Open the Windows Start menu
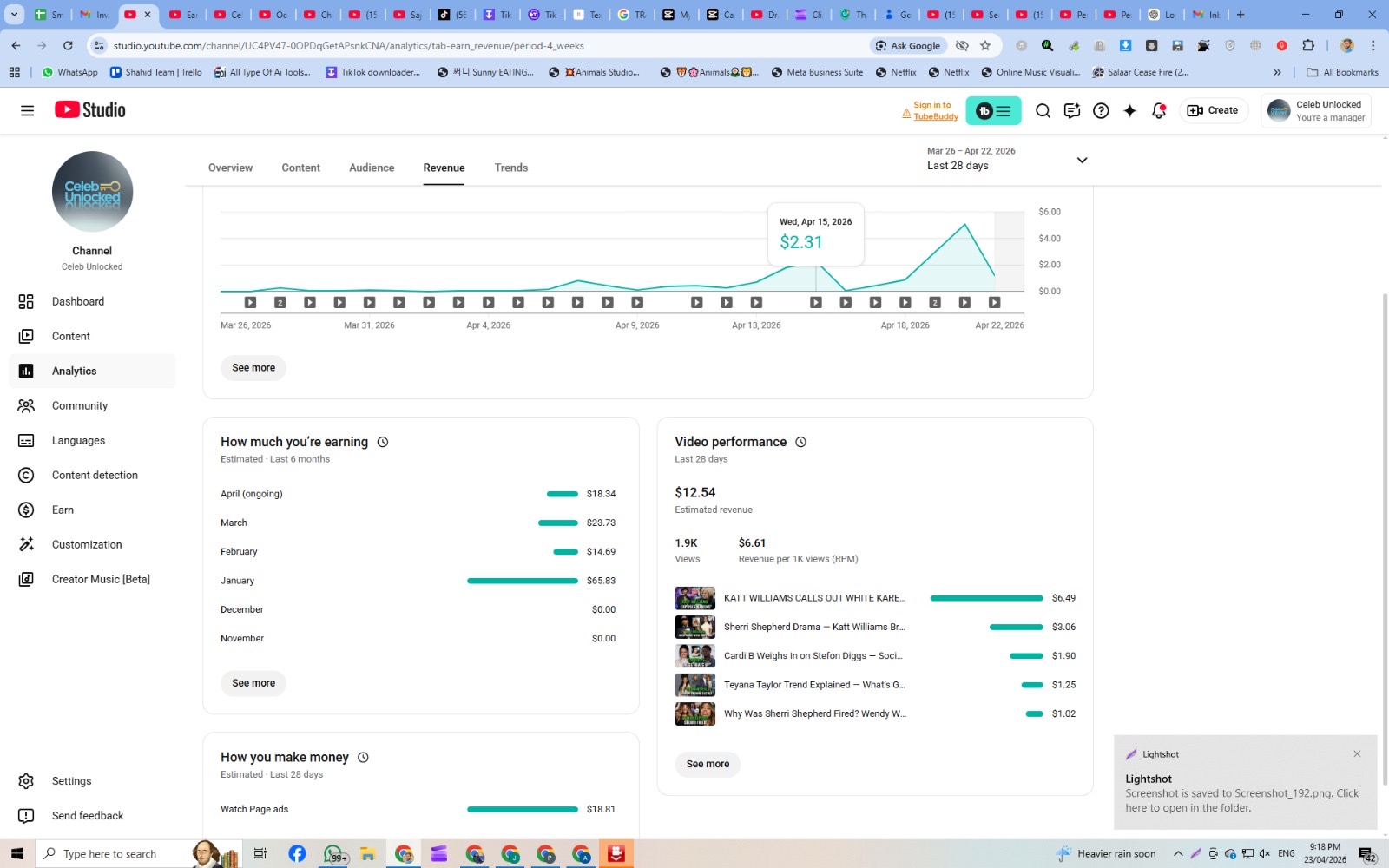Viewport: 1389px width, 868px height. pos(16,853)
